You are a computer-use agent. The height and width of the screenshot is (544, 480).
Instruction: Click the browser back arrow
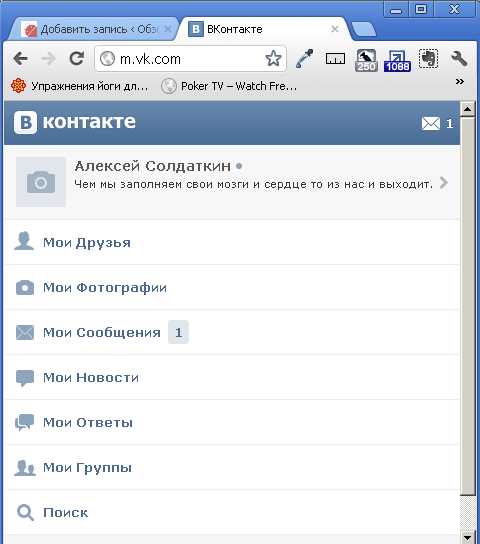pyautogui.click(x=20, y=58)
